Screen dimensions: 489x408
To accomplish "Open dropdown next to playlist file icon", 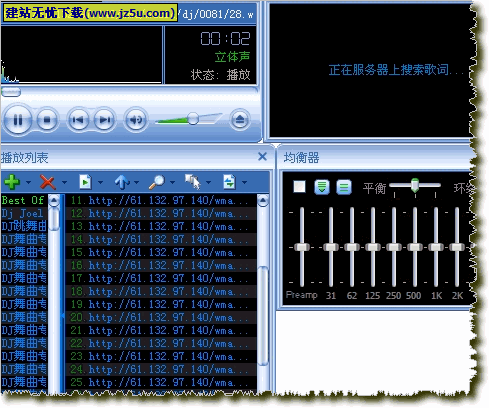I will tap(100, 182).
